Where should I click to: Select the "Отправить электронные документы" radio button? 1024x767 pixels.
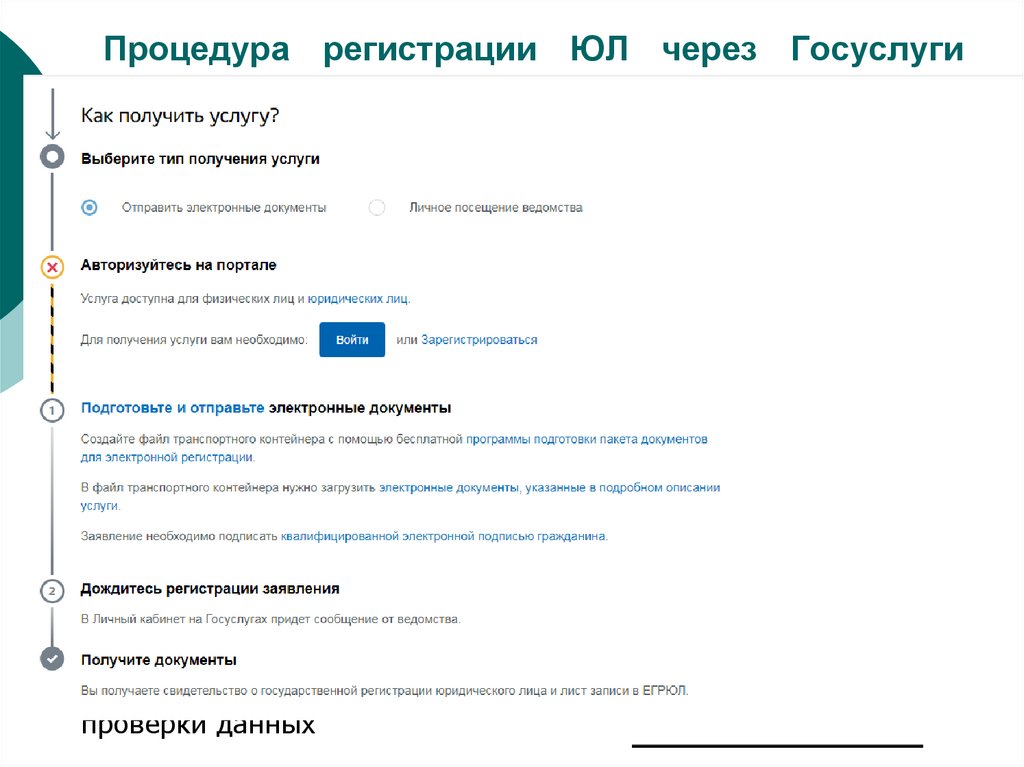pos(90,207)
